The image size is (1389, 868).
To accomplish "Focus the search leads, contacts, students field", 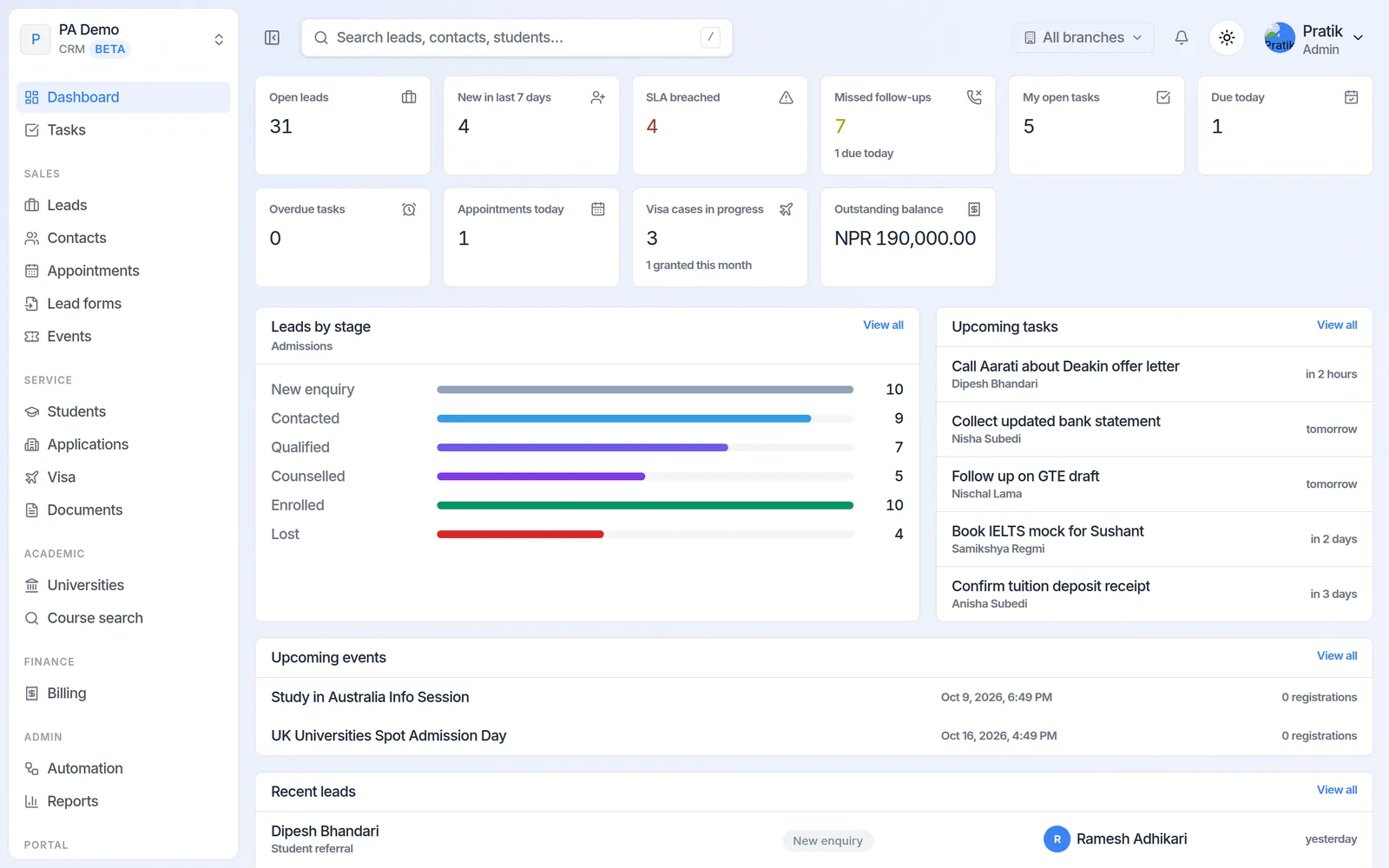I will 517,37.
